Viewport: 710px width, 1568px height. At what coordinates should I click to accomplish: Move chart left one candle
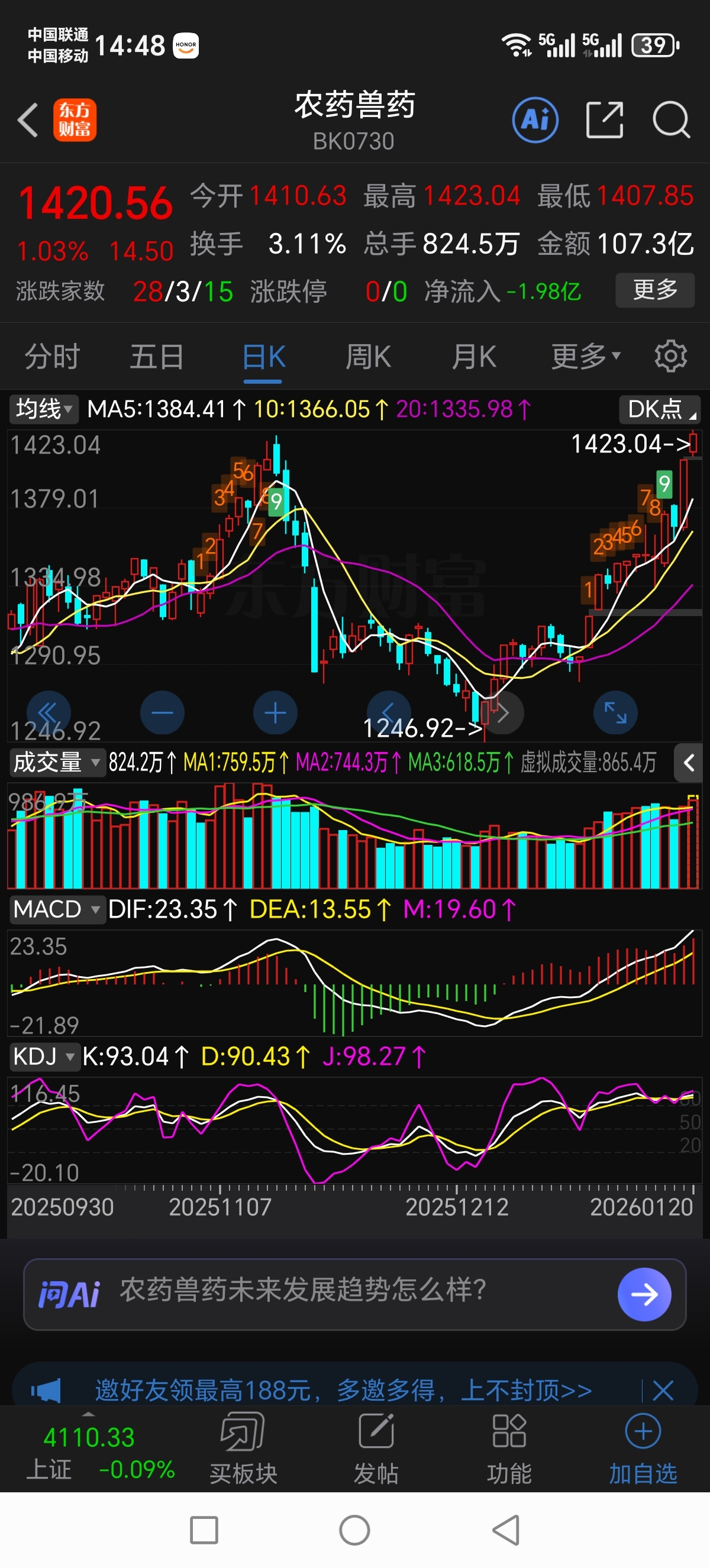(389, 713)
